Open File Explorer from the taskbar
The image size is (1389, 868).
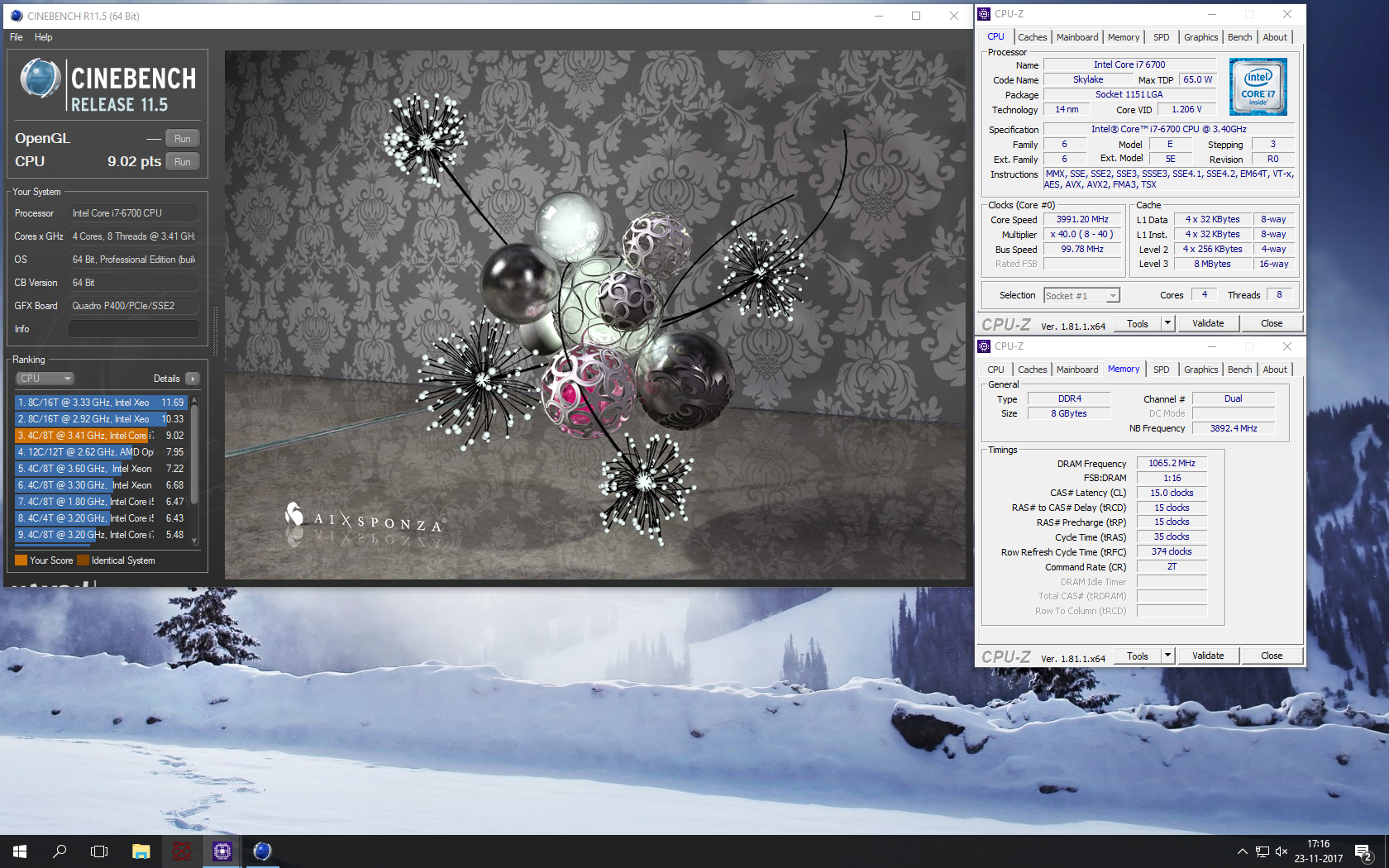point(141,851)
